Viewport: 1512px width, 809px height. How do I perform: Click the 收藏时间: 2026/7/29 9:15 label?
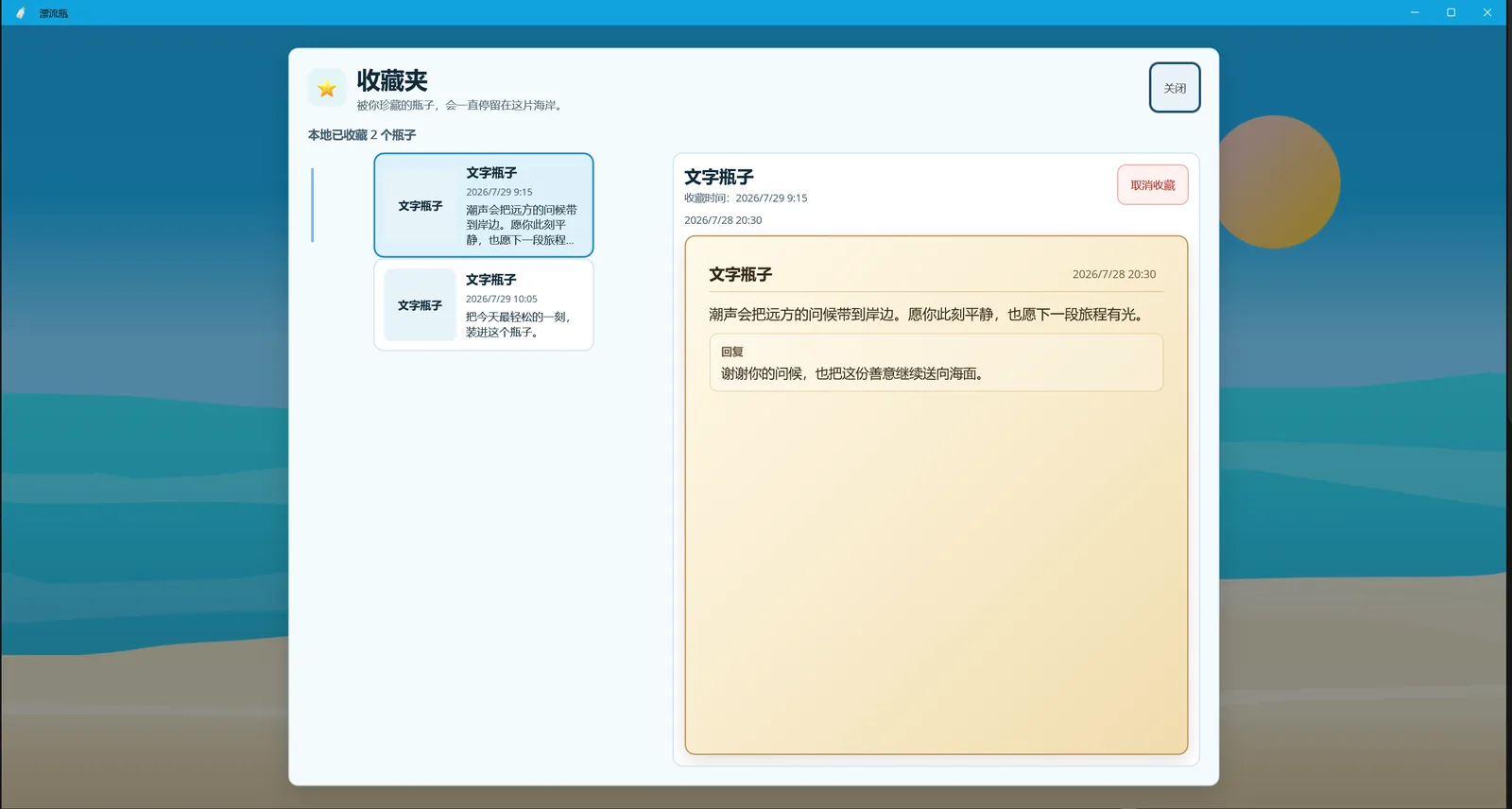[x=746, y=198]
